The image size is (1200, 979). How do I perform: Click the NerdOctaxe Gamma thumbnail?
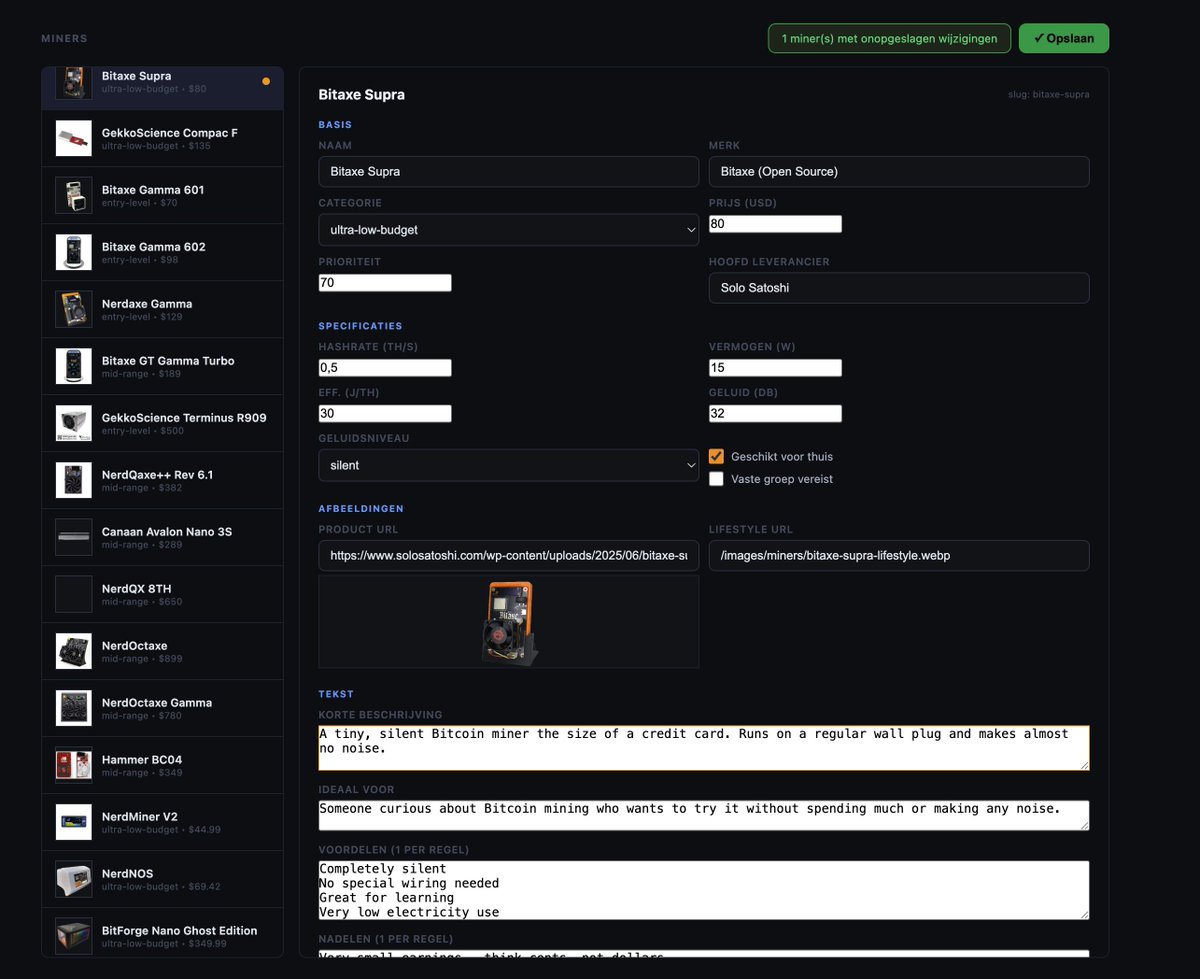click(x=74, y=708)
